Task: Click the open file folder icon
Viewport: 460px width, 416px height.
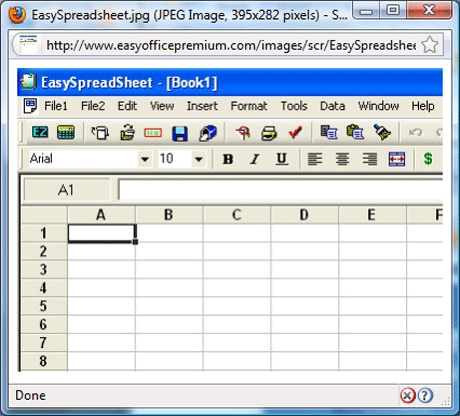Action: pos(127,133)
